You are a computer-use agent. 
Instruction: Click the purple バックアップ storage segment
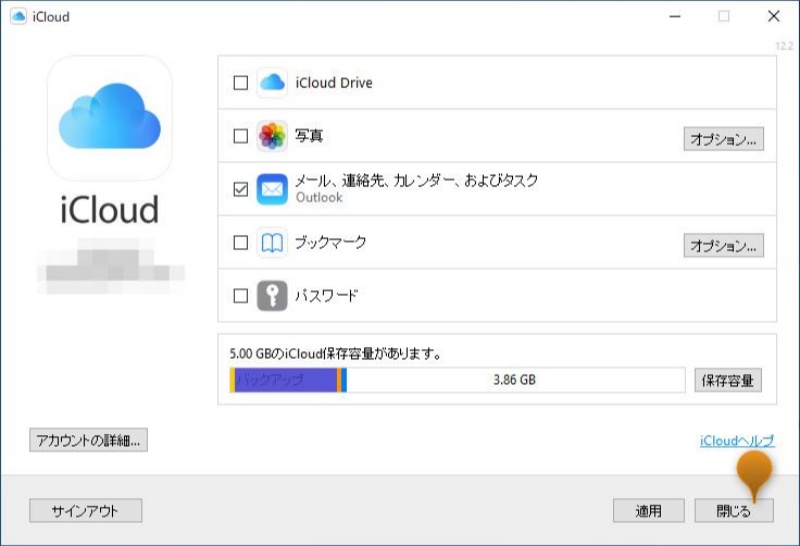coord(286,380)
